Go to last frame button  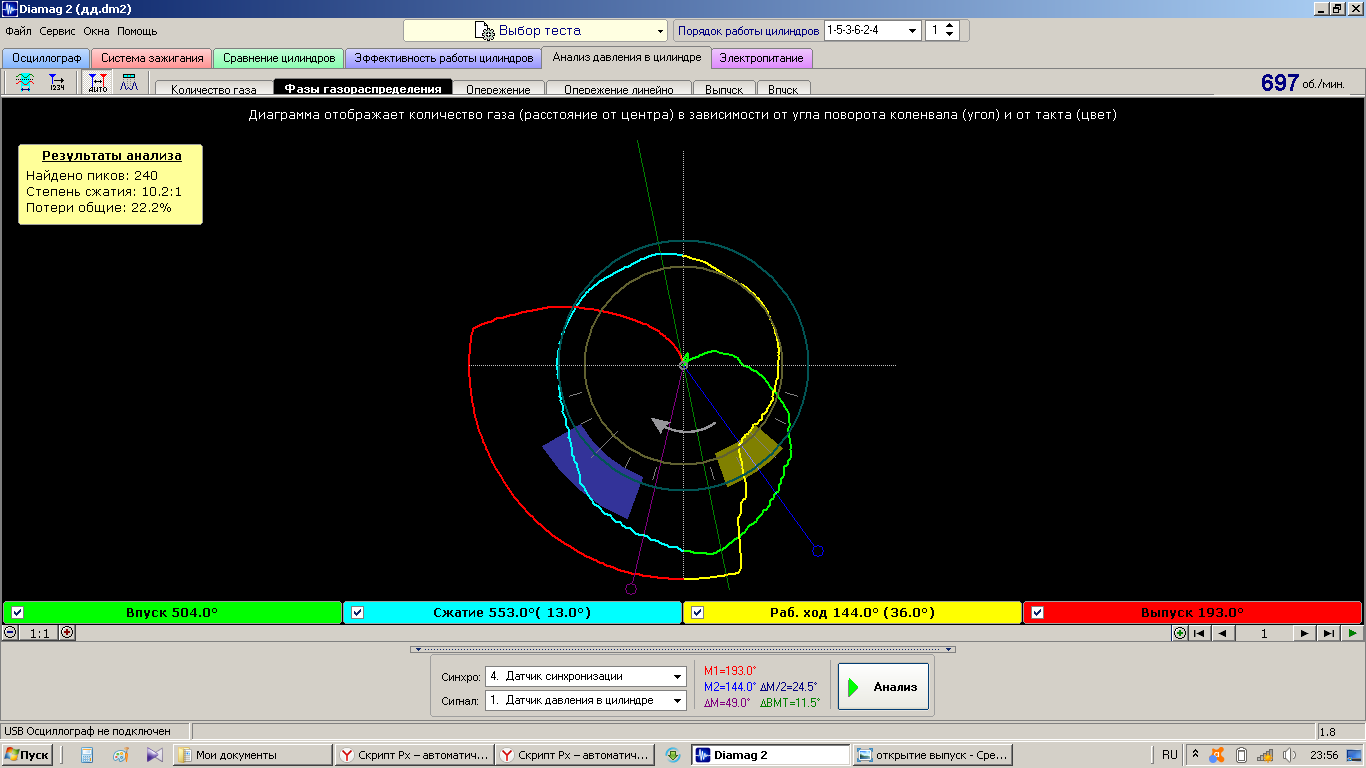click(x=1329, y=633)
